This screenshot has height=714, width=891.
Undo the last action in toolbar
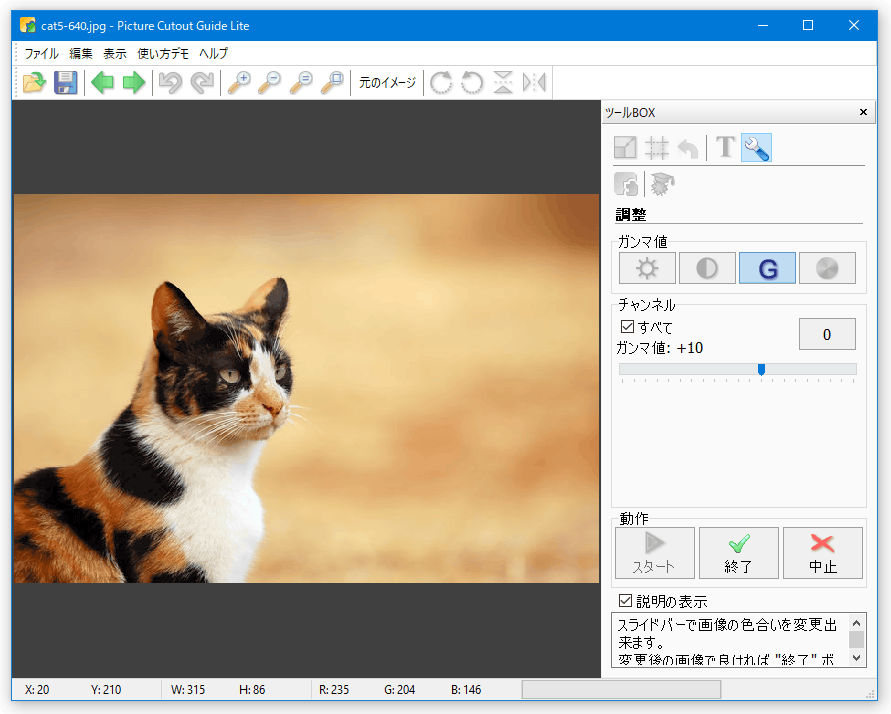170,82
